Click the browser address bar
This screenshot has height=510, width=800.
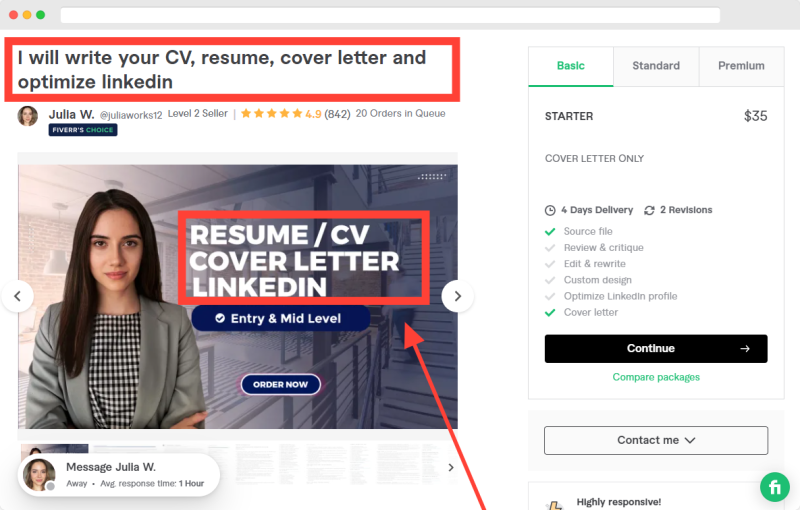[390, 15]
